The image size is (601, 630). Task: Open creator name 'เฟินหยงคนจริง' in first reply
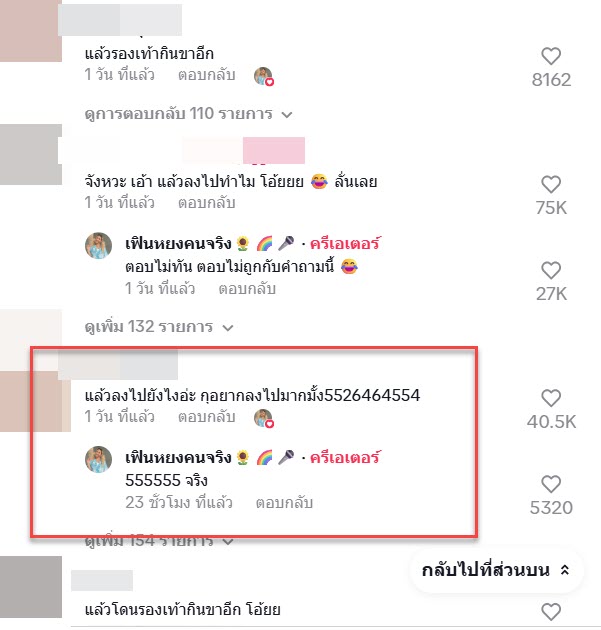coord(178,243)
